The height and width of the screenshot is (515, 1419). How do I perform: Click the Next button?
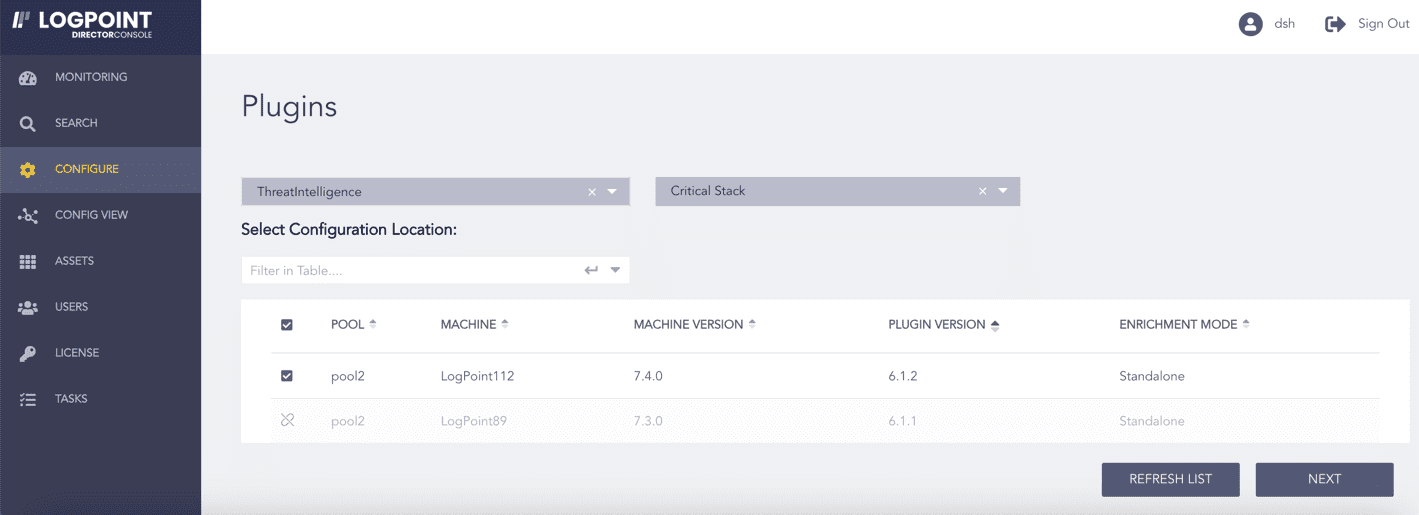coord(1324,479)
